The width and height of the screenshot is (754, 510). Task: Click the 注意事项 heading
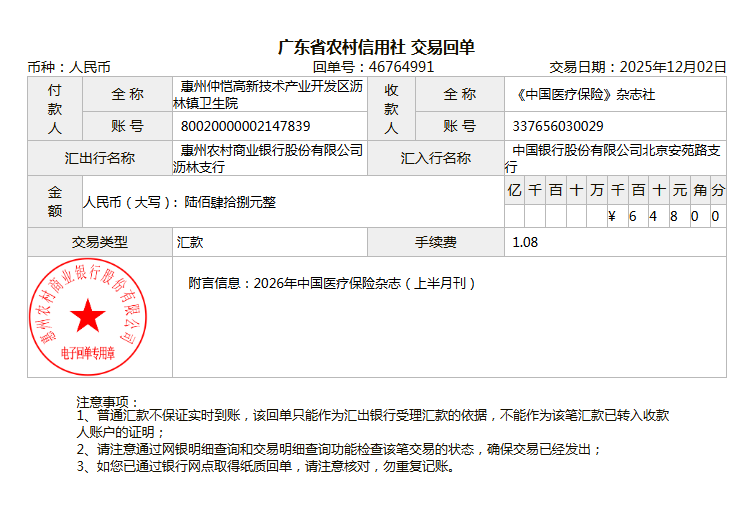tap(109, 401)
